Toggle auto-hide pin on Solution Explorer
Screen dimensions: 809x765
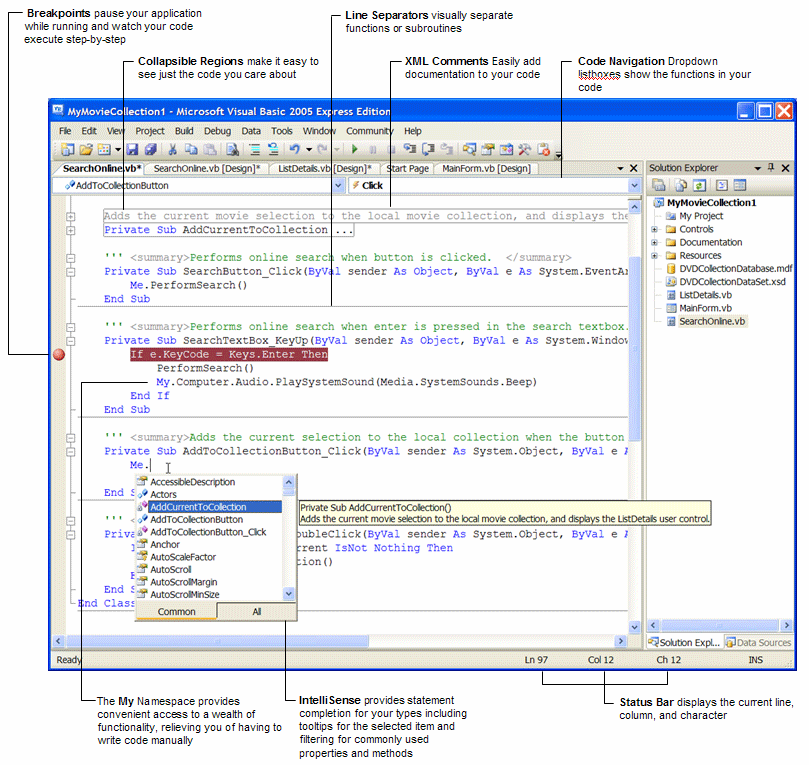click(x=771, y=168)
